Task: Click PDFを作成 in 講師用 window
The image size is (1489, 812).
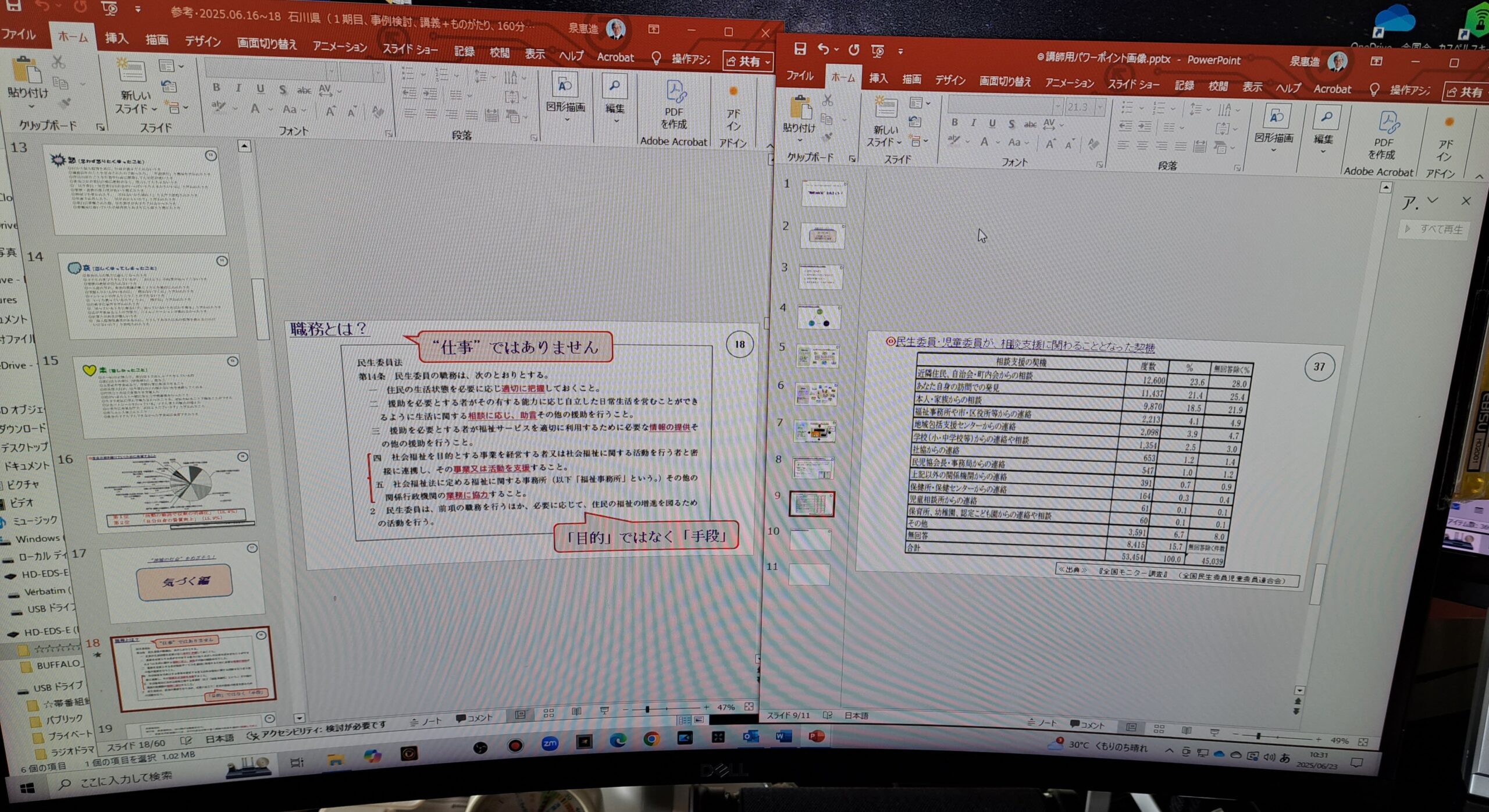Action: [x=1384, y=136]
